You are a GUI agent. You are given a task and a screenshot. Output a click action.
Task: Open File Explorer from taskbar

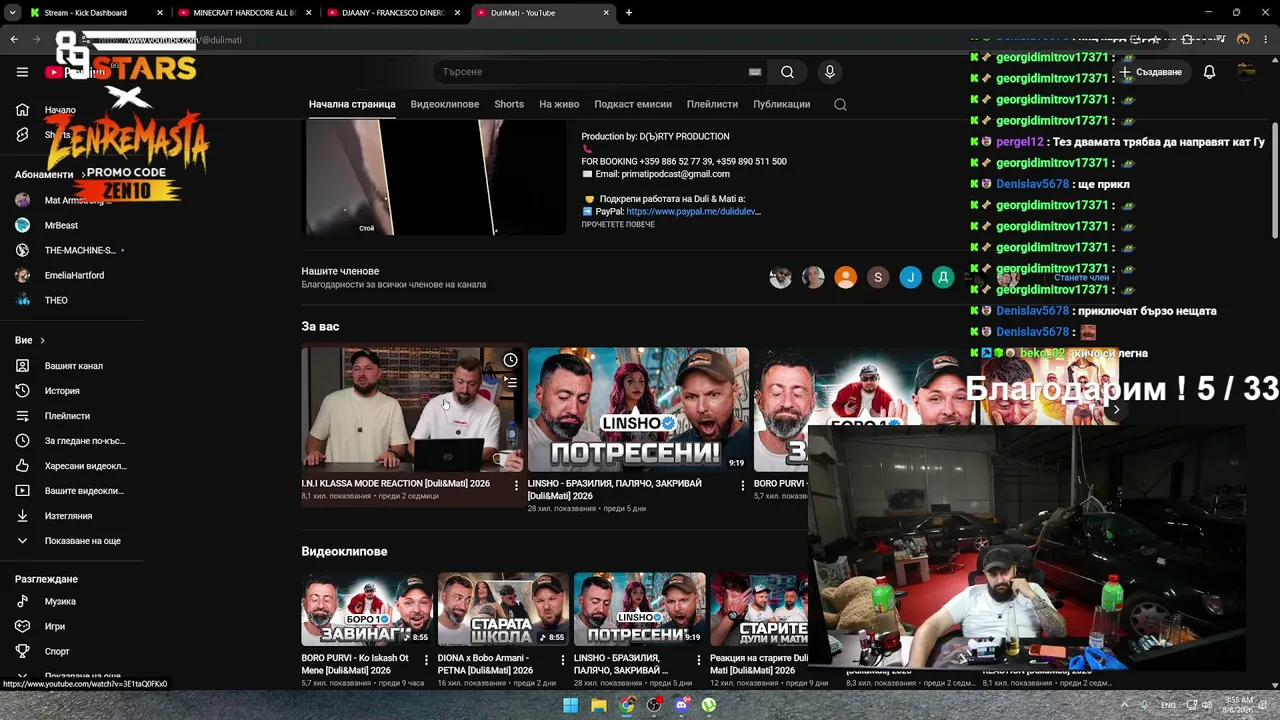coord(598,705)
